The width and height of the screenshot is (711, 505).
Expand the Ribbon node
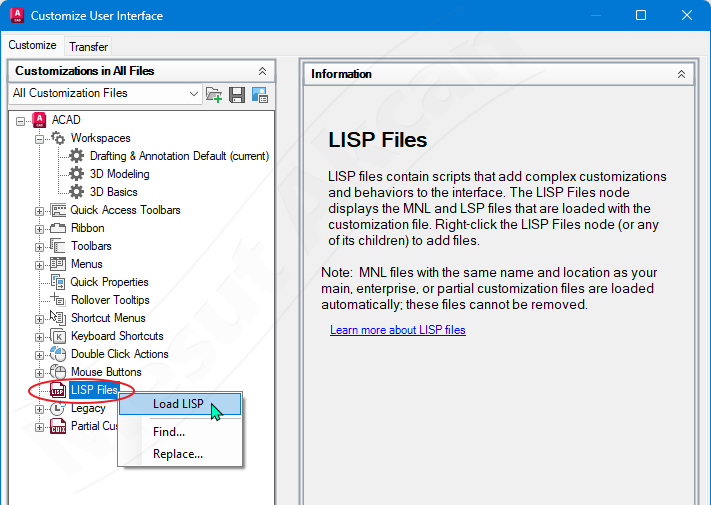pos(39,229)
